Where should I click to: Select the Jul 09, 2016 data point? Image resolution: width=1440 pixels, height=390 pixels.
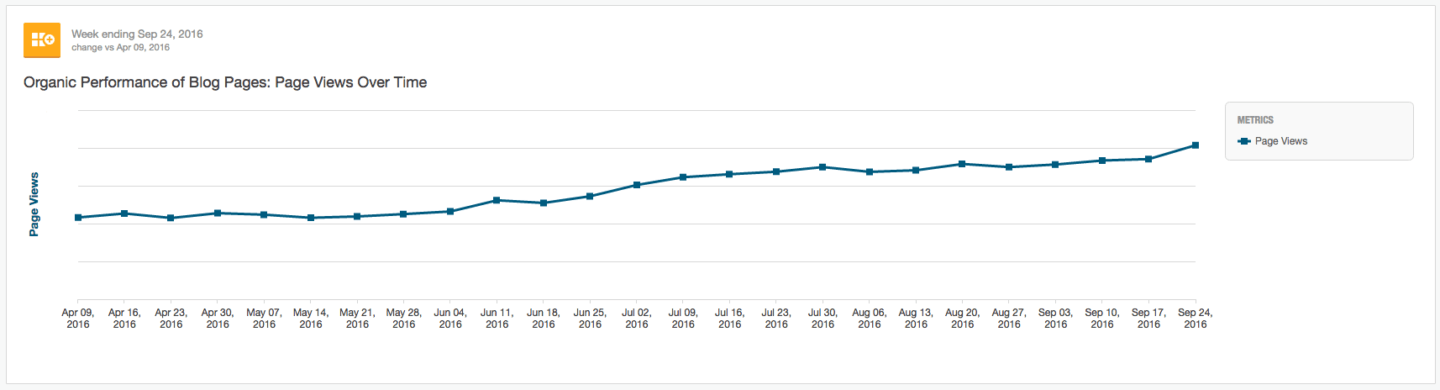point(683,177)
